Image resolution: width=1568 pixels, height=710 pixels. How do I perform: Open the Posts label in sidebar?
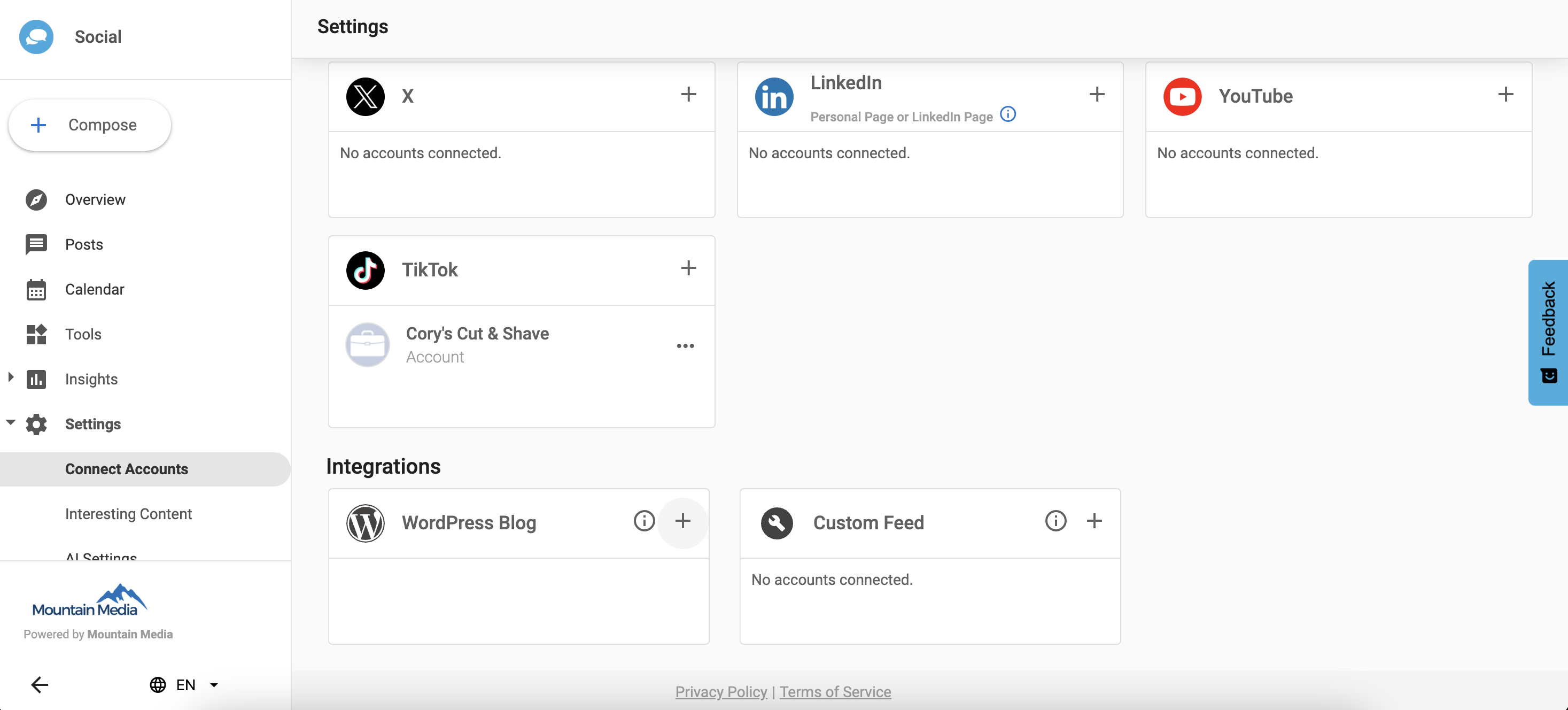click(84, 245)
